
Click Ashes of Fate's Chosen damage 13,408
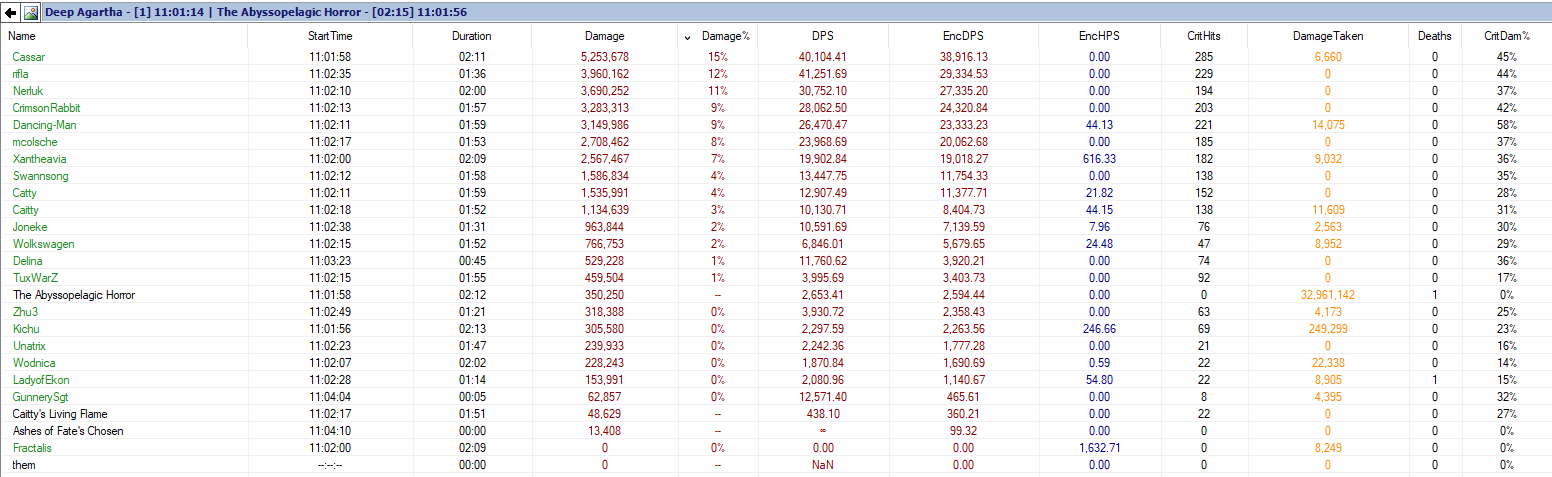[x=604, y=431]
